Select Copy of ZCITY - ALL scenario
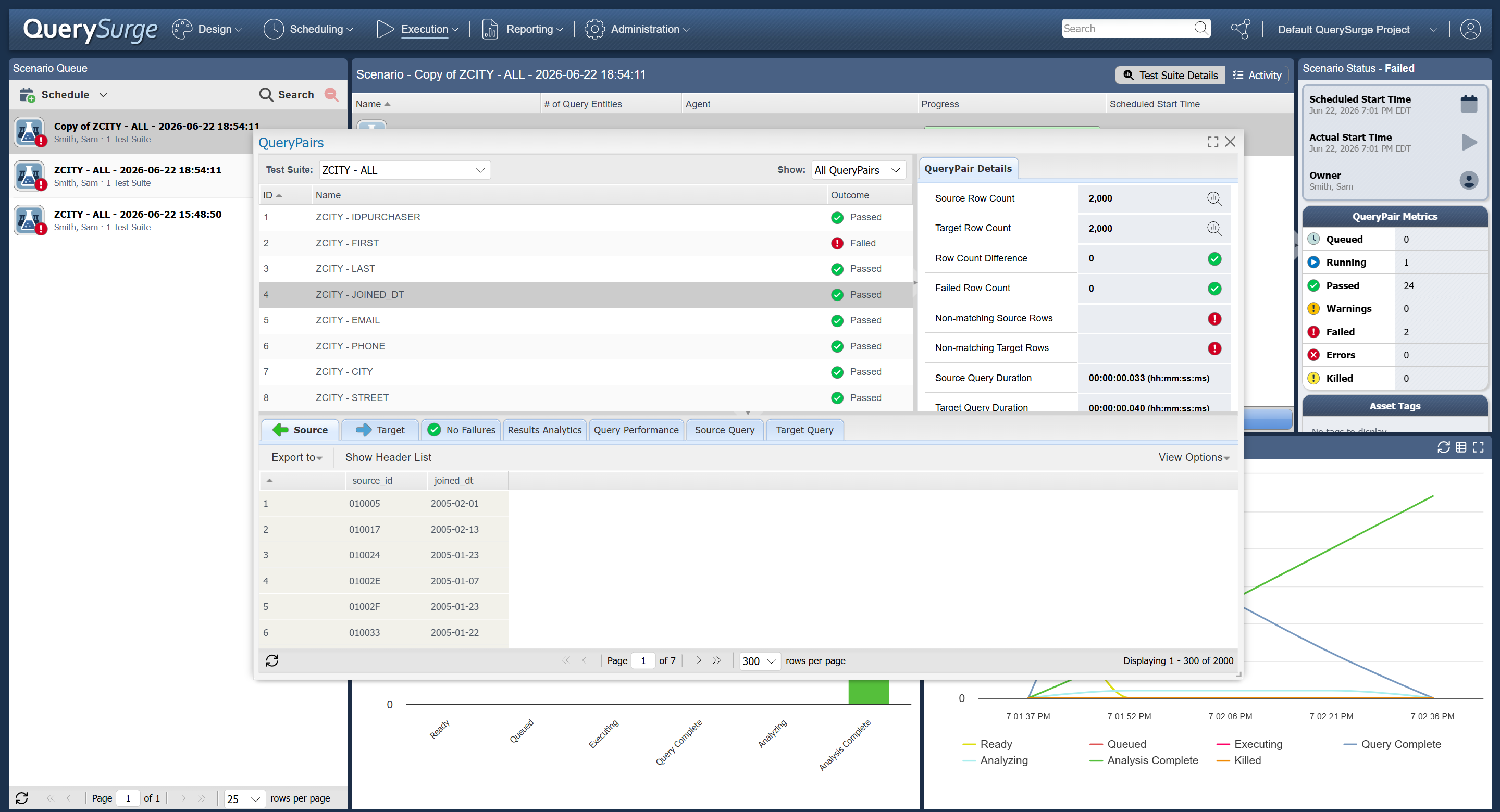The width and height of the screenshot is (1500, 812). [x=178, y=132]
